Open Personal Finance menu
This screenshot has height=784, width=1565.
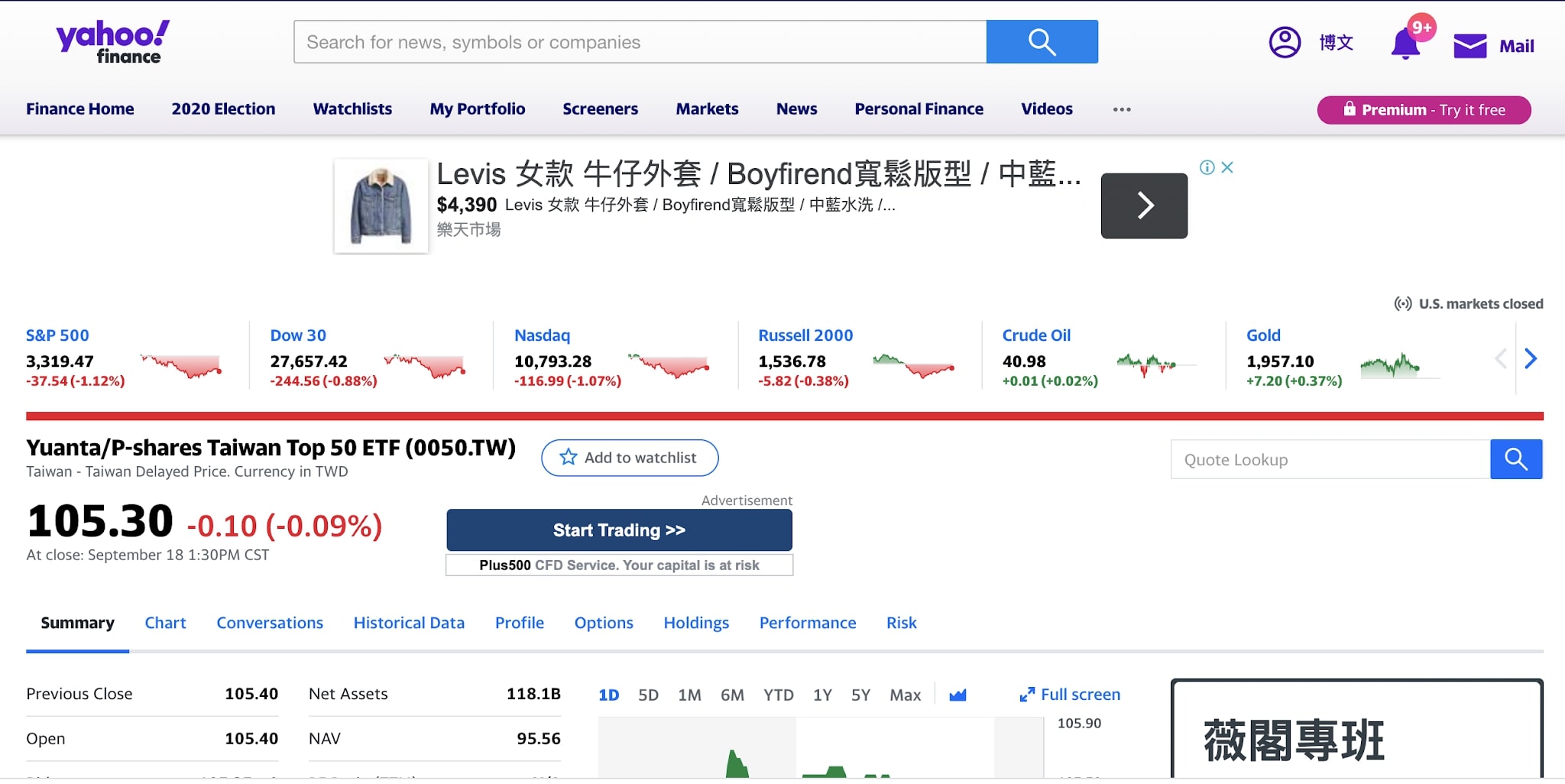tap(919, 109)
